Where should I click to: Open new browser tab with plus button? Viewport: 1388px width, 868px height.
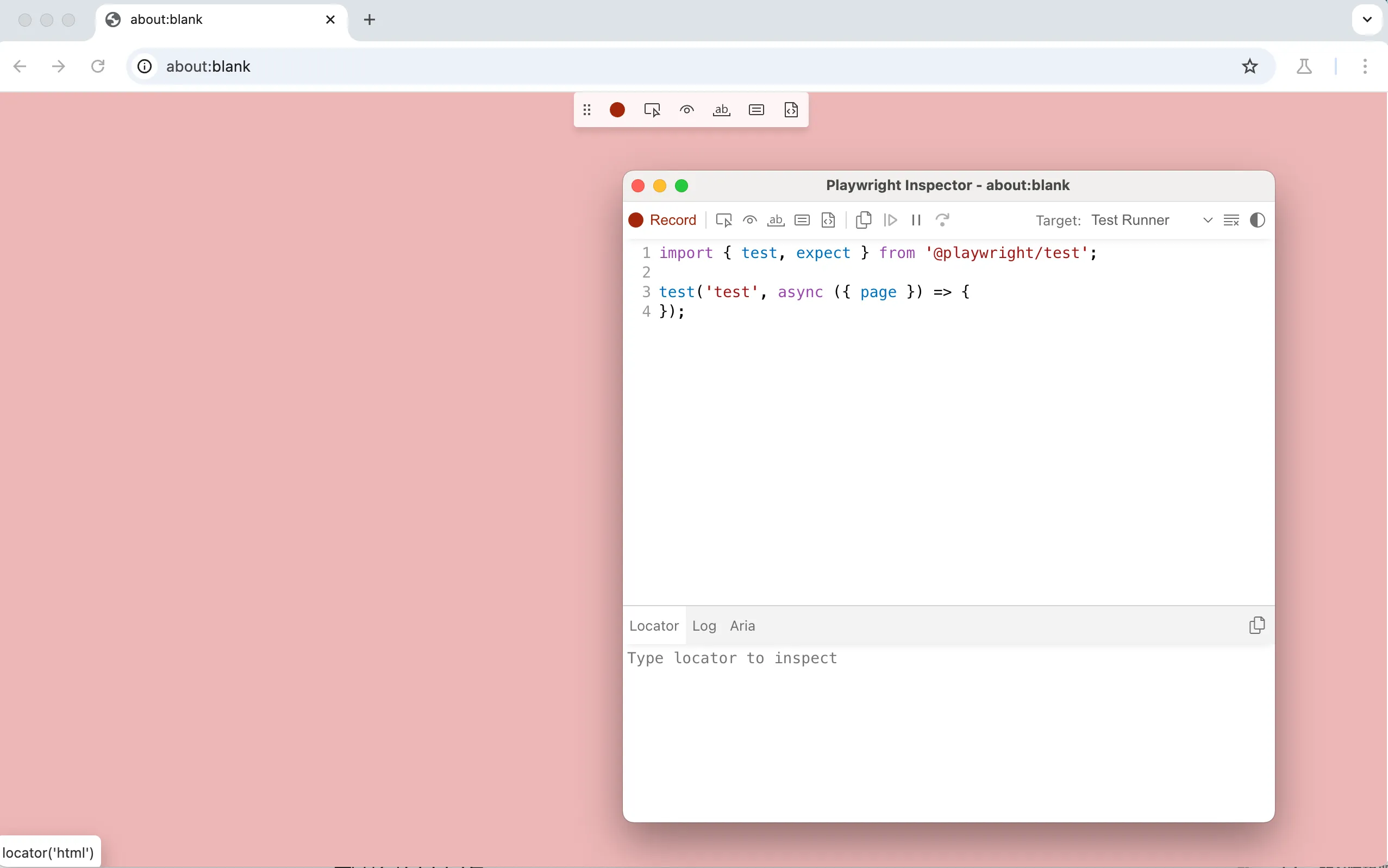tap(370, 20)
